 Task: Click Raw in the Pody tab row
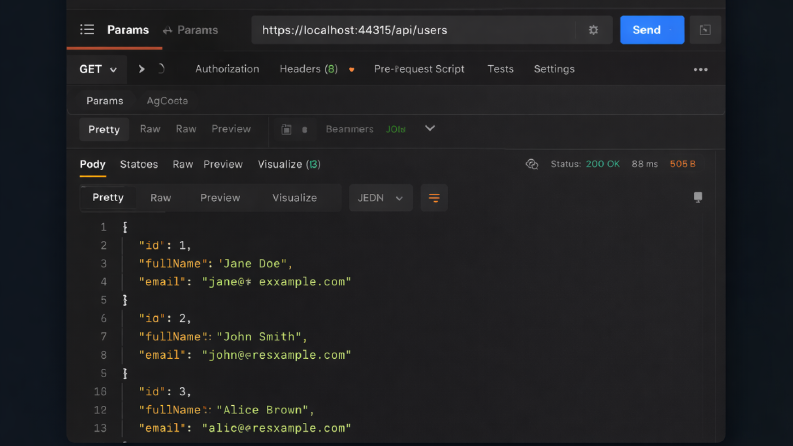(x=183, y=164)
